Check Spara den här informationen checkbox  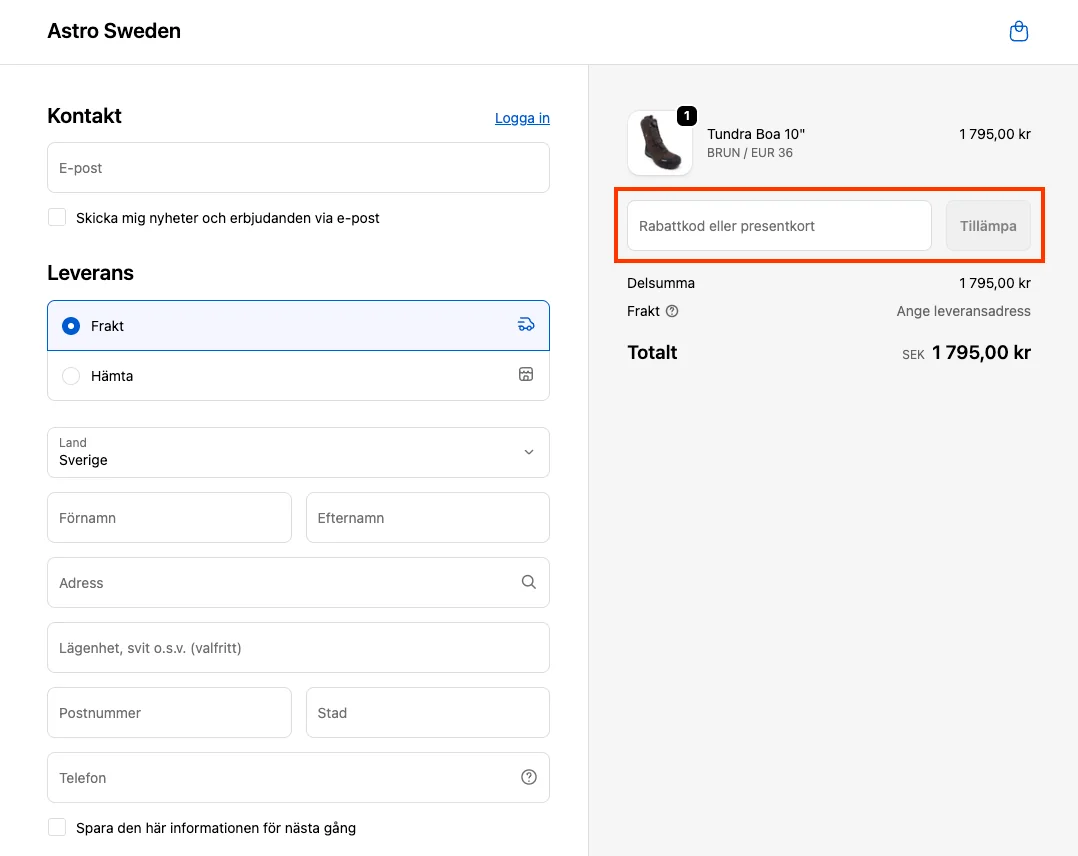tap(57, 827)
